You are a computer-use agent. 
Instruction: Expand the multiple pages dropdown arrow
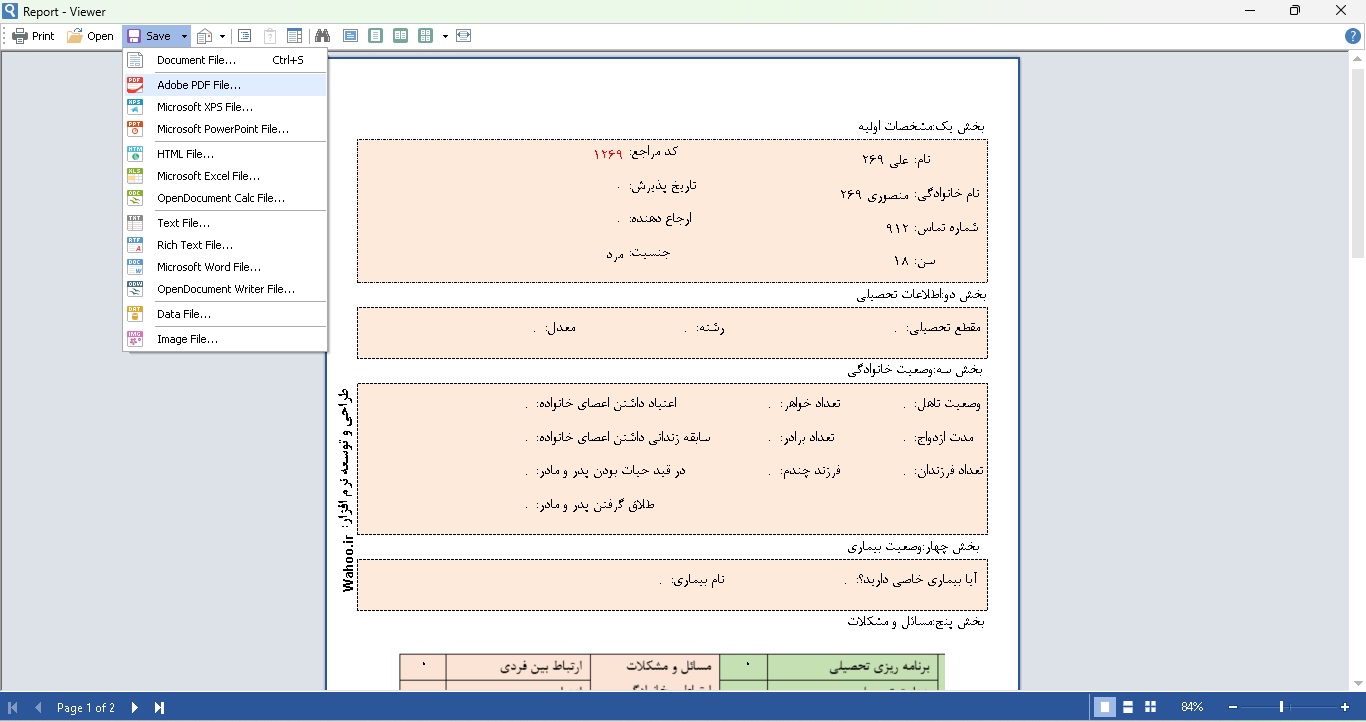(445, 36)
